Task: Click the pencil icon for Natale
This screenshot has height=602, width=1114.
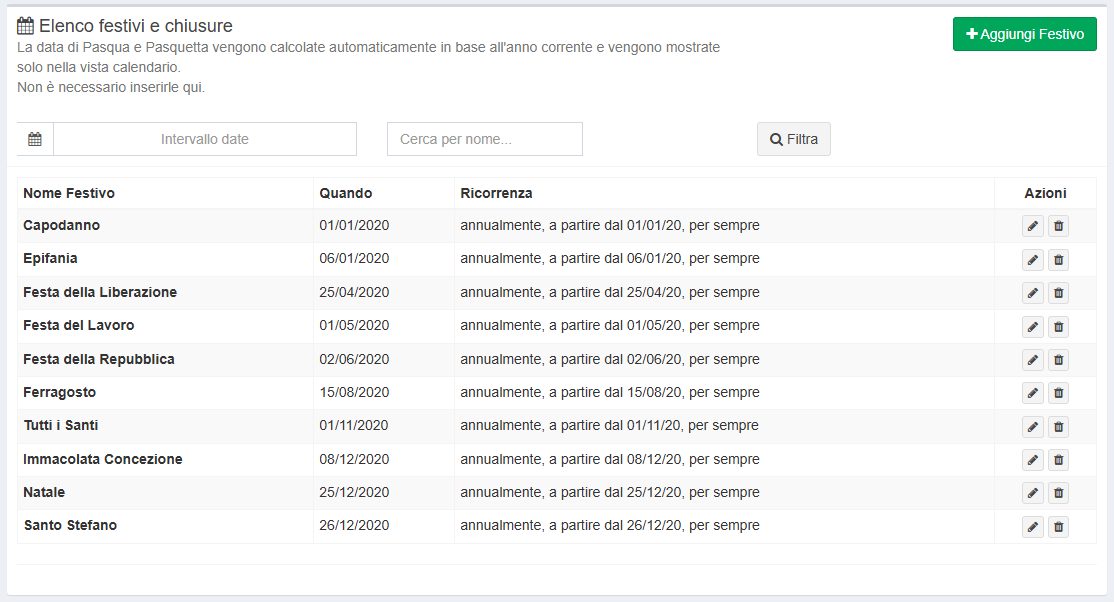Action: click(1032, 493)
